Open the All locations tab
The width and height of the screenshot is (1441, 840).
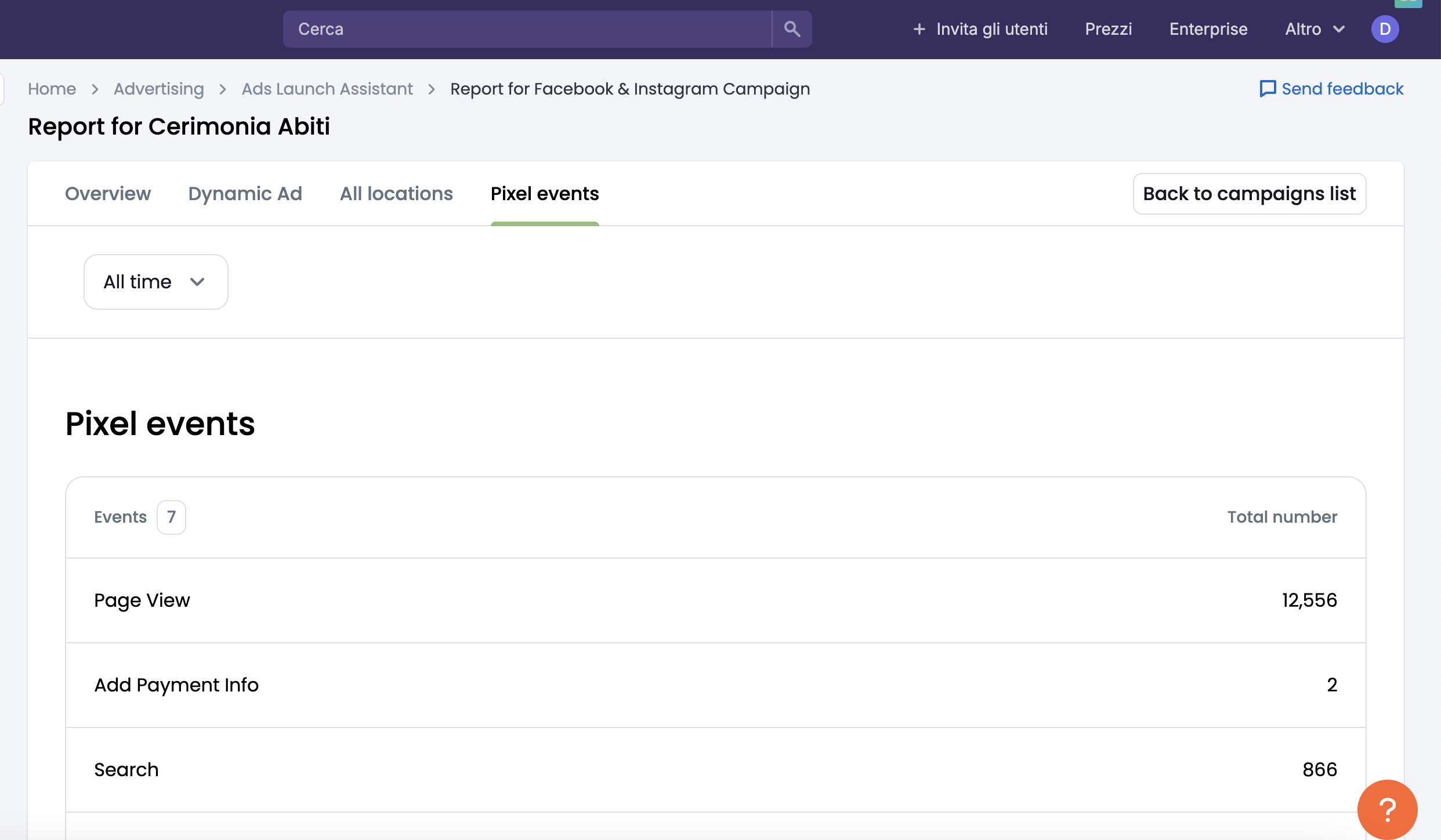[396, 194]
